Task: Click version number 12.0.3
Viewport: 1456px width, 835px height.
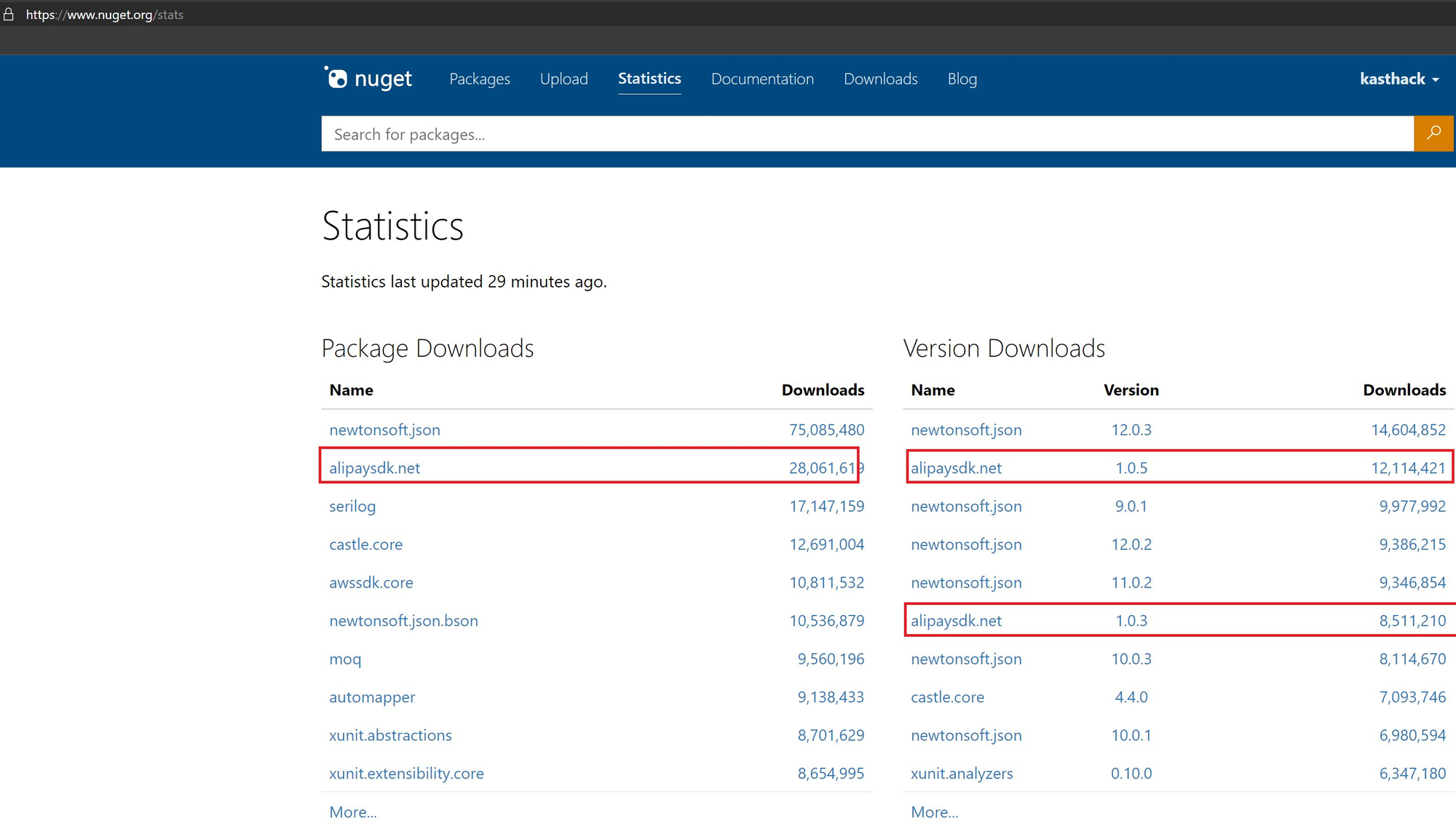Action: click(1131, 430)
